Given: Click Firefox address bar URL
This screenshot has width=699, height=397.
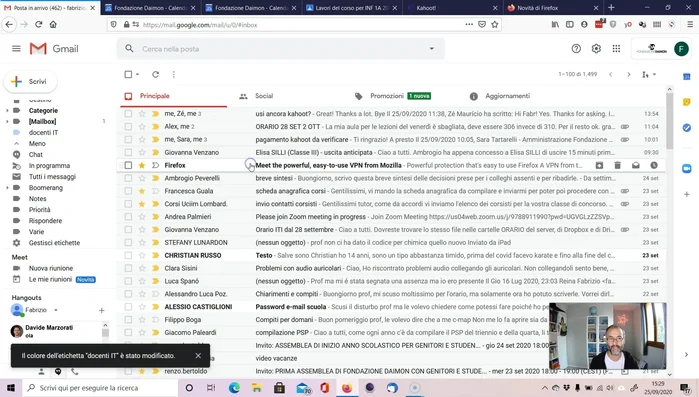Looking at the screenshot, I should [x=200, y=25].
